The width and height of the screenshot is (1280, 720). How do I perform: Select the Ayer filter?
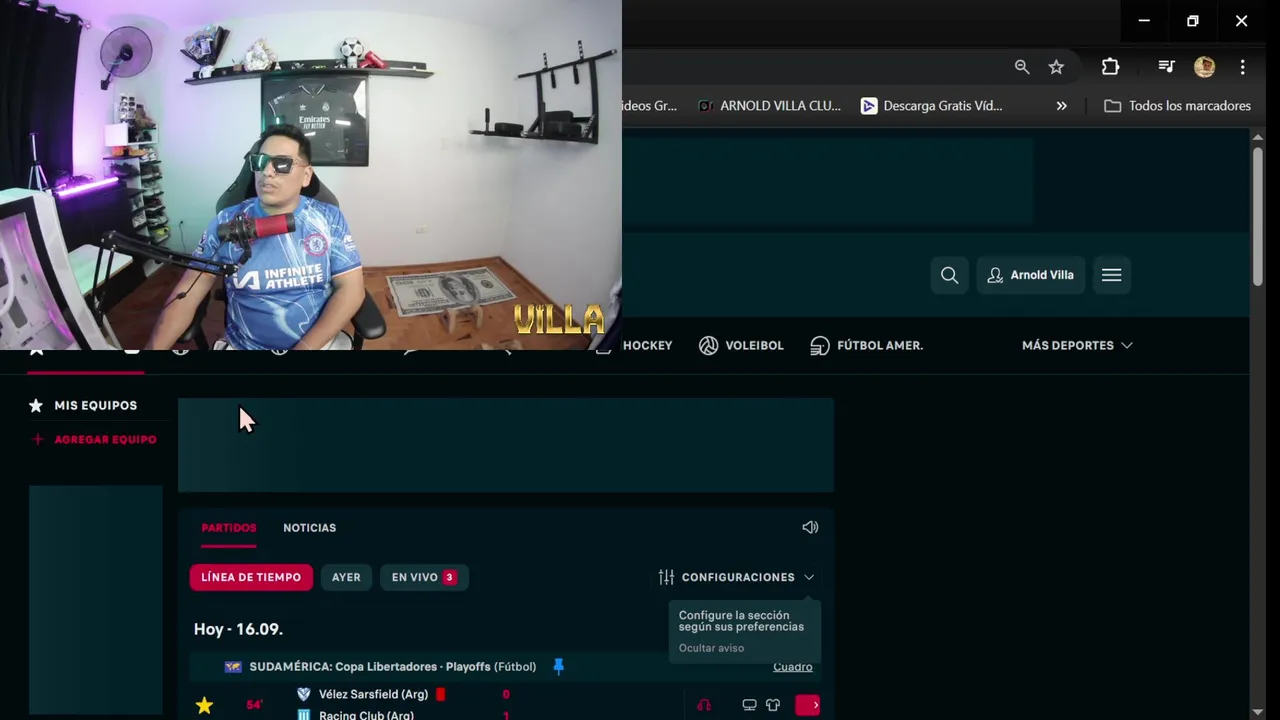coord(346,577)
